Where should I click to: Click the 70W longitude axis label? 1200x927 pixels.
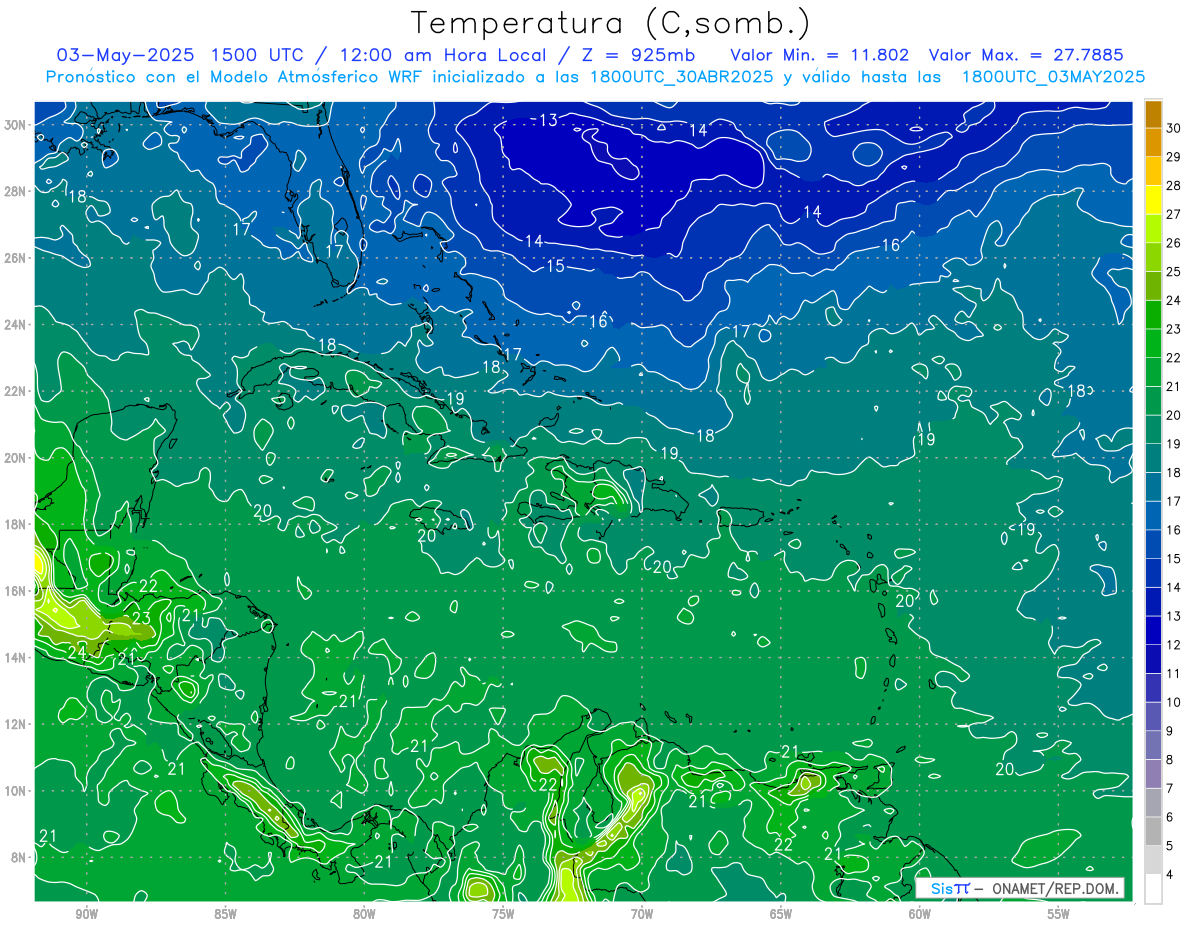tap(642, 914)
